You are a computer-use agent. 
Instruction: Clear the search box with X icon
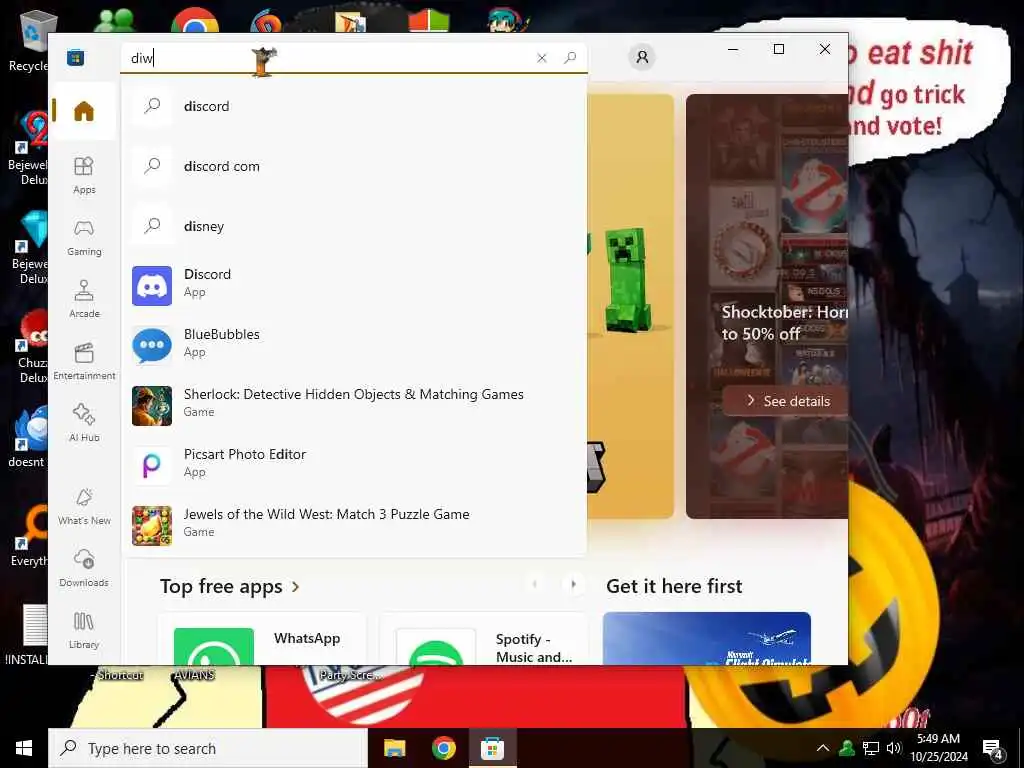point(541,58)
